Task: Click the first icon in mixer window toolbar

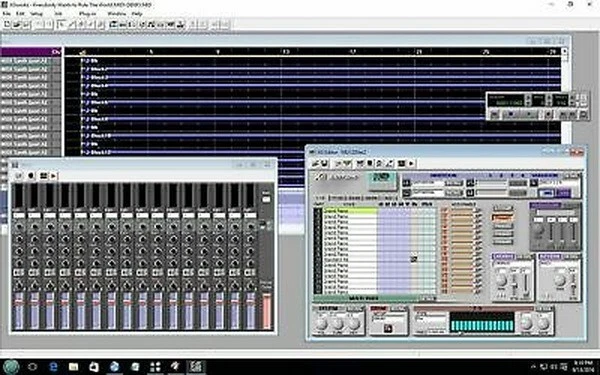Action: coord(18,176)
